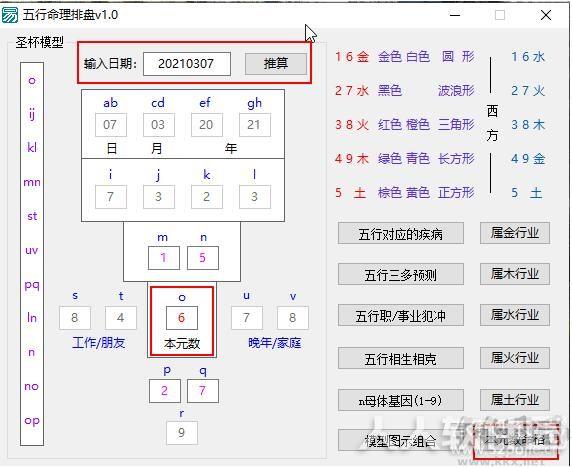Open 属金行业 industries button
572x468 pixels.
[515, 233]
